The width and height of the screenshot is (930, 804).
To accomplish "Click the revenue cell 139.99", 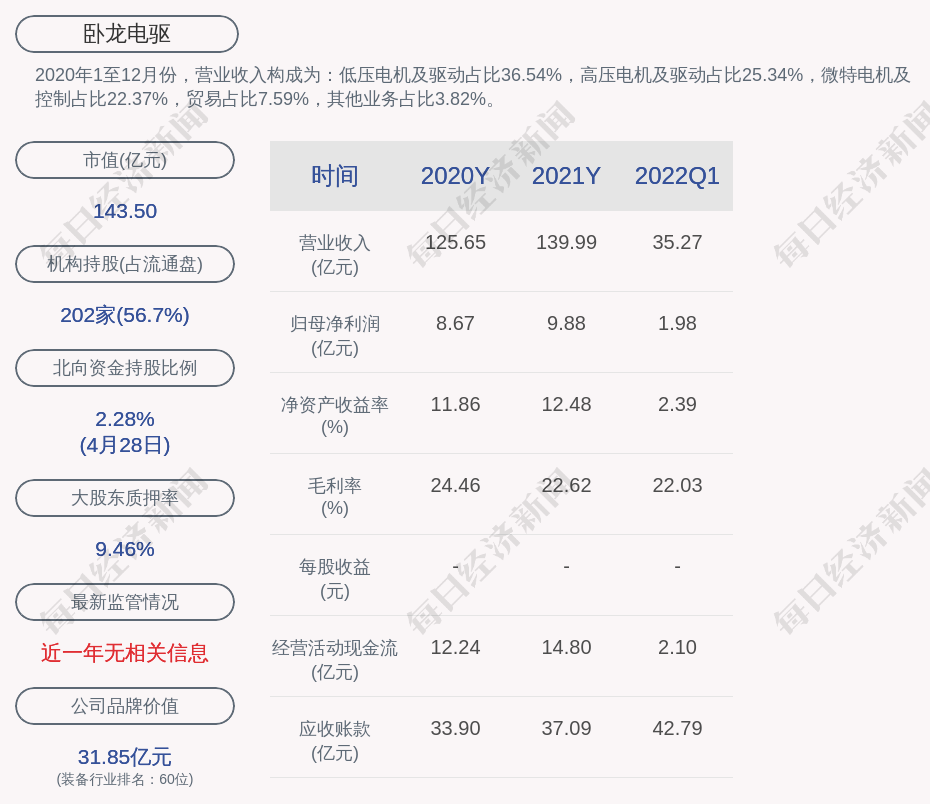I will (x=566, y=242).
